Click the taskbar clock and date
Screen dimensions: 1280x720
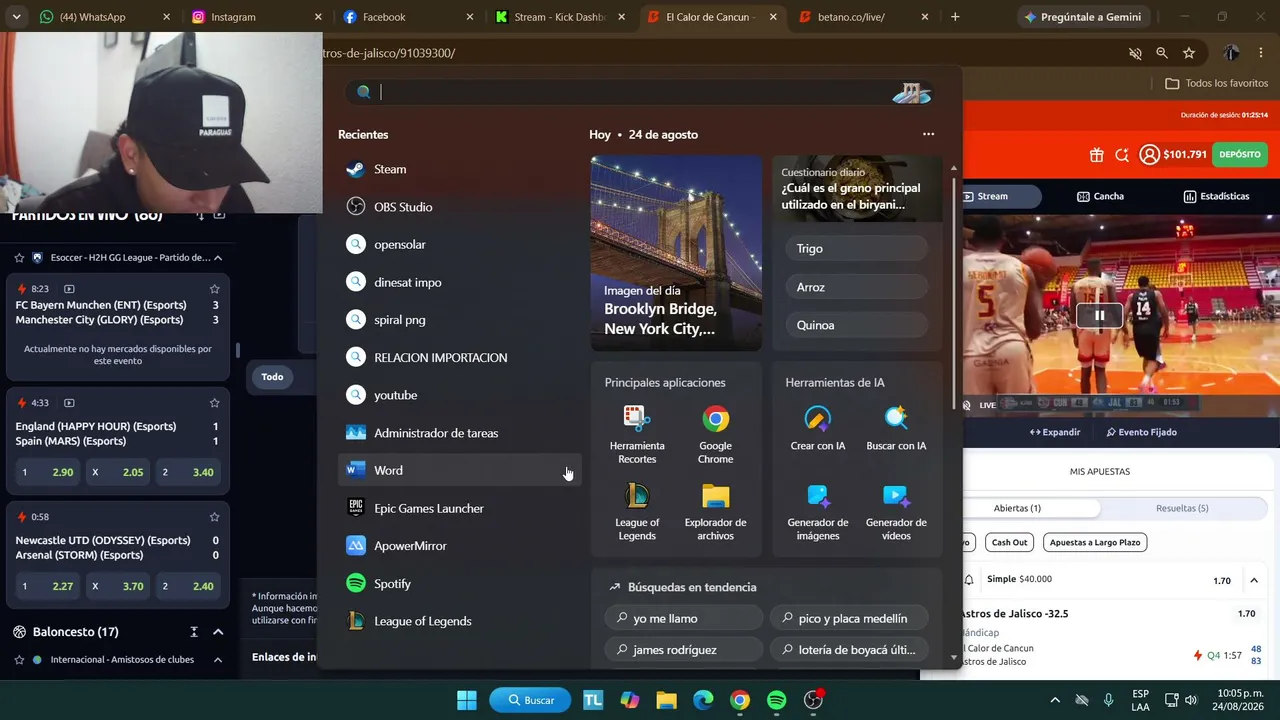[x=1238, y=700]
